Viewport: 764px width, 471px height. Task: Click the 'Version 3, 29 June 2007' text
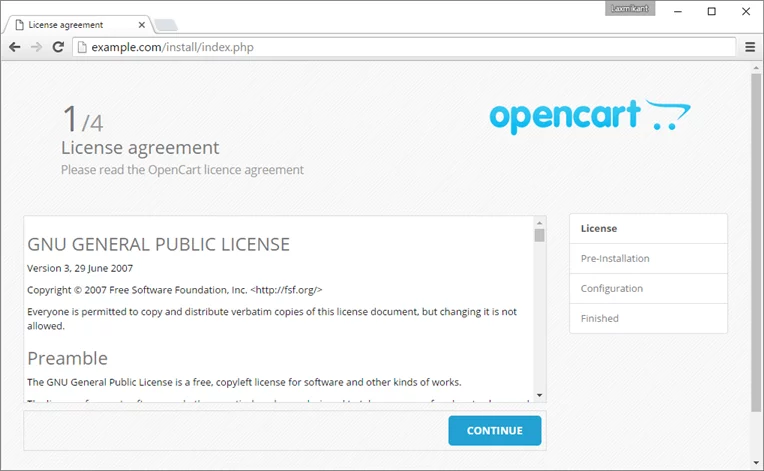[80, 268]
